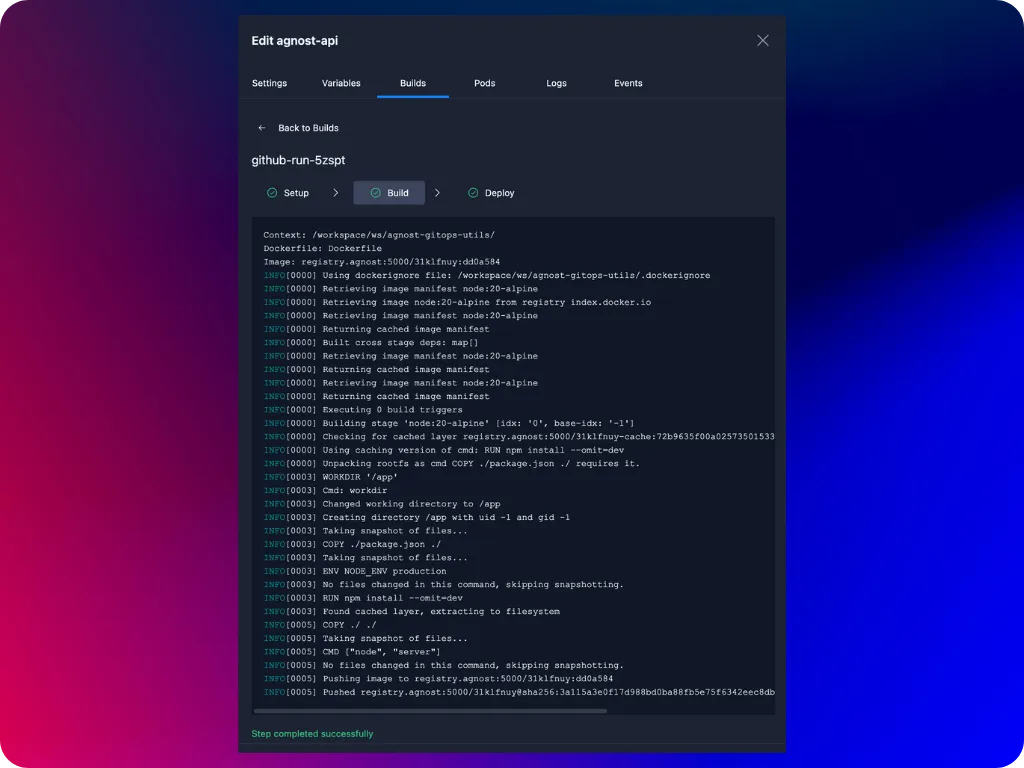This screenshot has height=768, width=1024.
Task: Click the Deploy step checkmark icon
Action: tap(473, 193)
